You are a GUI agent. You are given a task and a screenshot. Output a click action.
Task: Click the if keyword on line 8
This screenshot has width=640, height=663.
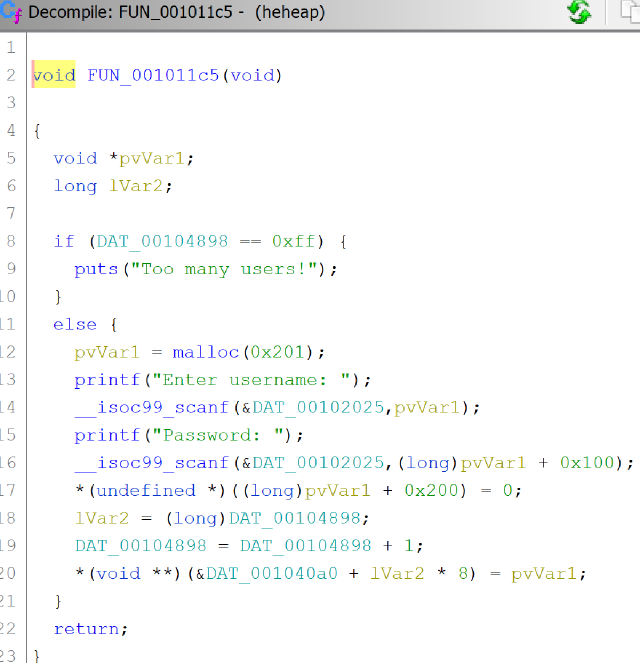click(x=64, y=241)
